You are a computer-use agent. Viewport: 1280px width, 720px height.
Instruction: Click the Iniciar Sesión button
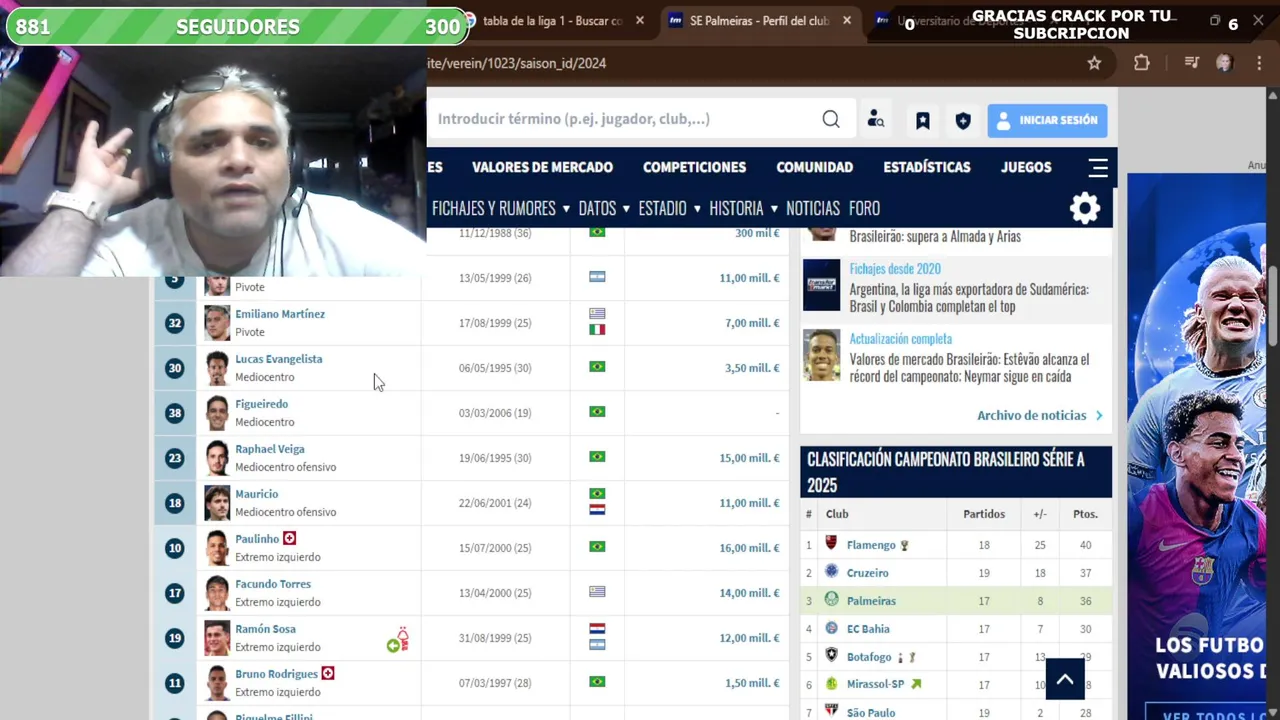click(1047, 120)
